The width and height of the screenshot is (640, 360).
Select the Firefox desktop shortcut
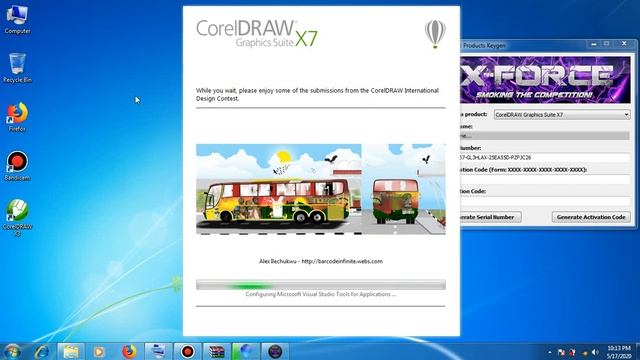click(17, 117)
